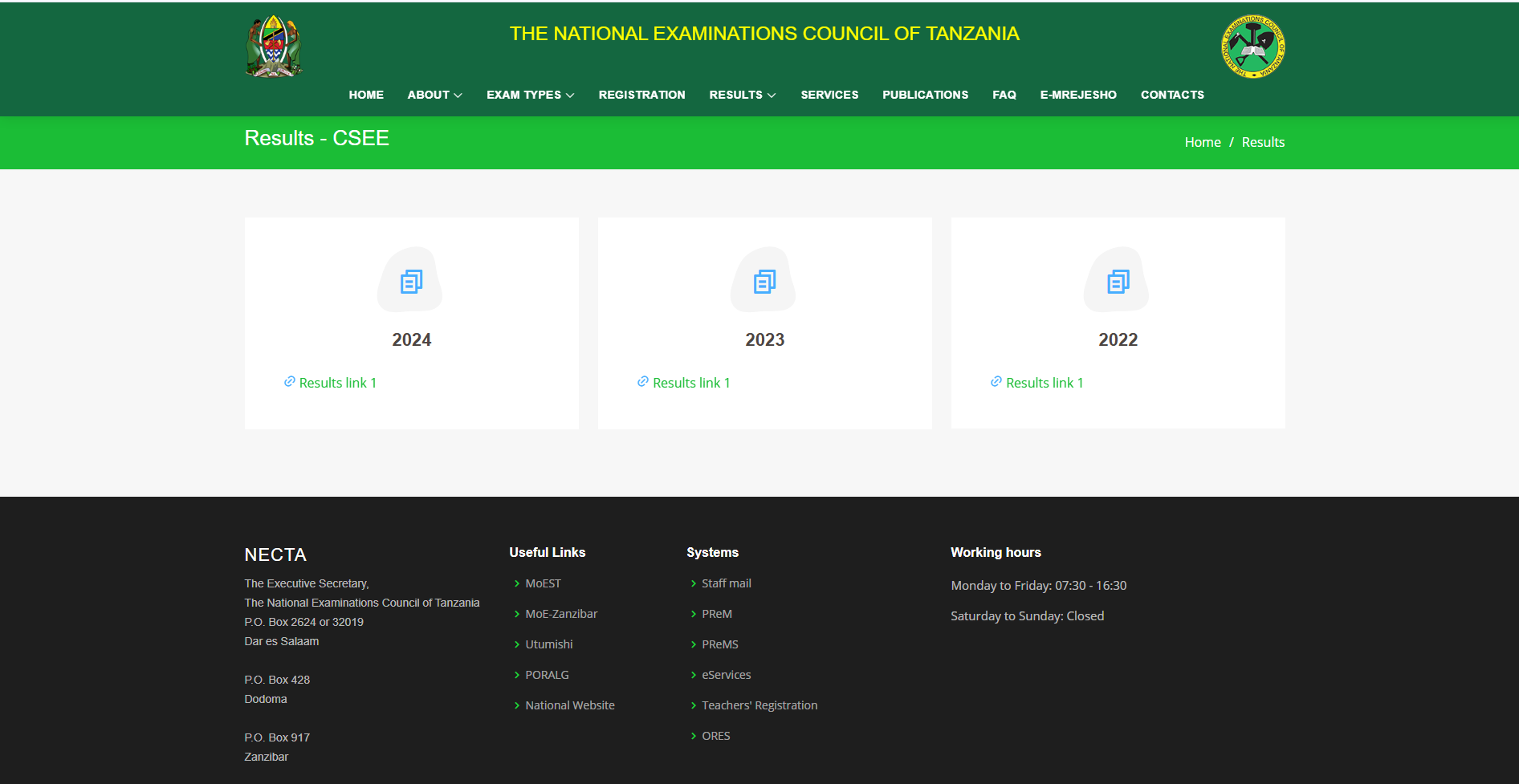Screen dimensions: 1519x784
Task: Click the green arrow beside Staff mail
Action: click(694, 583)
